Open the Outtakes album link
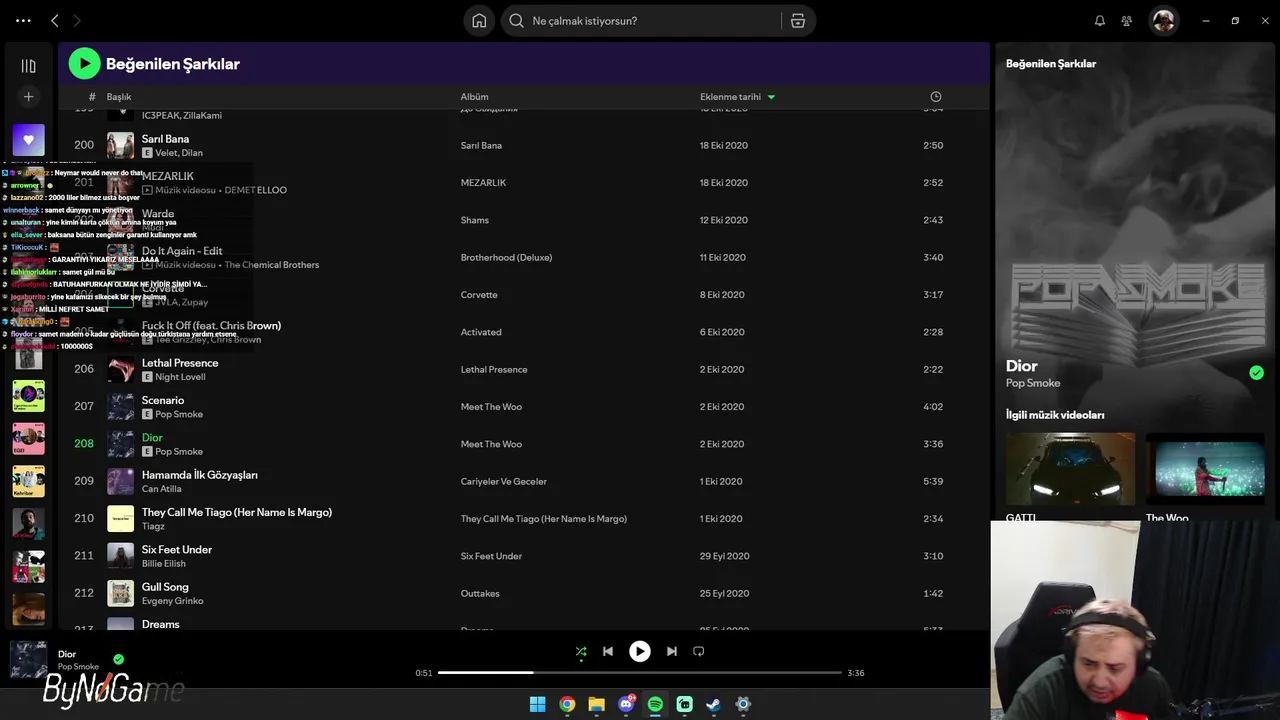The height and width of the screenshot is (720, 1280). click(x=480, y=593)
